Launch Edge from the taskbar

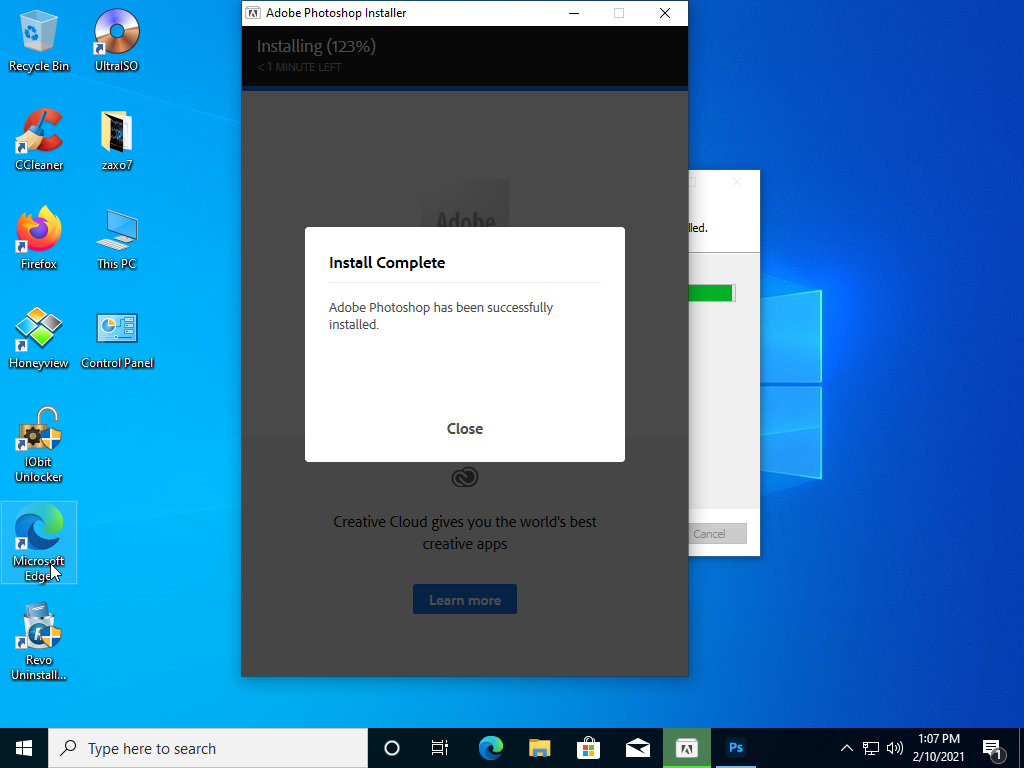490,748
